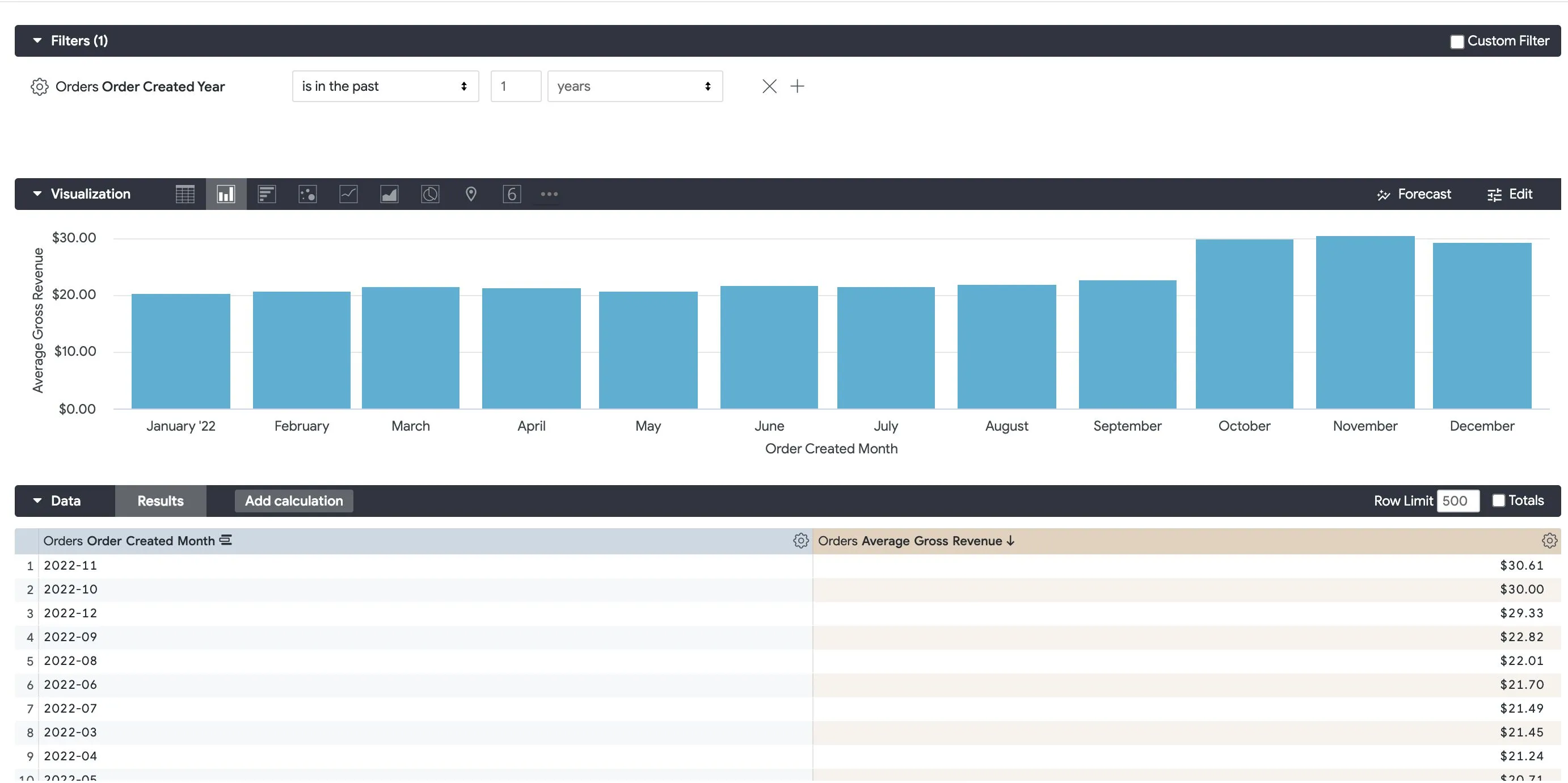
Task: Select the line chart visualization icon
Action: point(348,194)
